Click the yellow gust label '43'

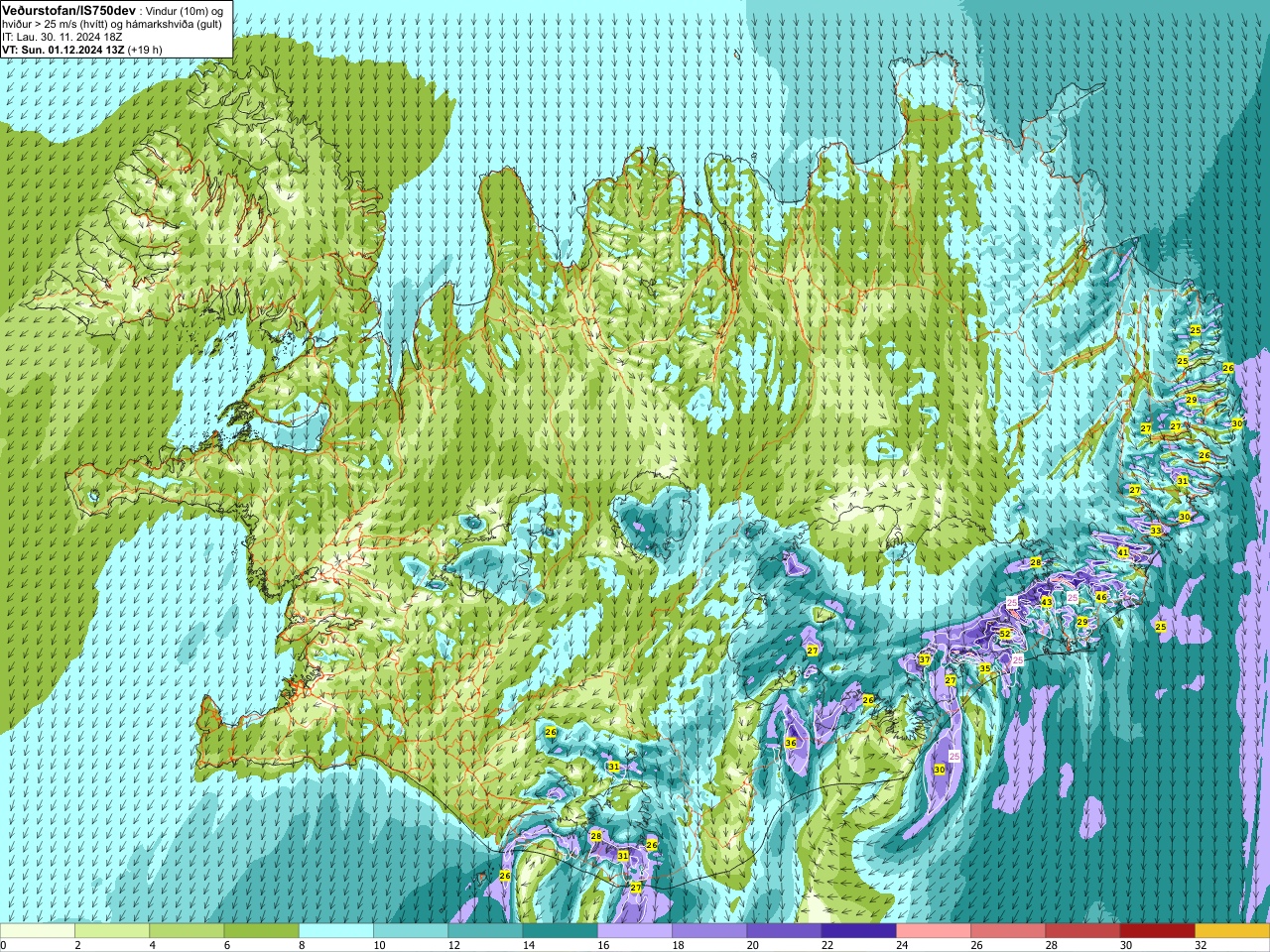pos(1046,602)
